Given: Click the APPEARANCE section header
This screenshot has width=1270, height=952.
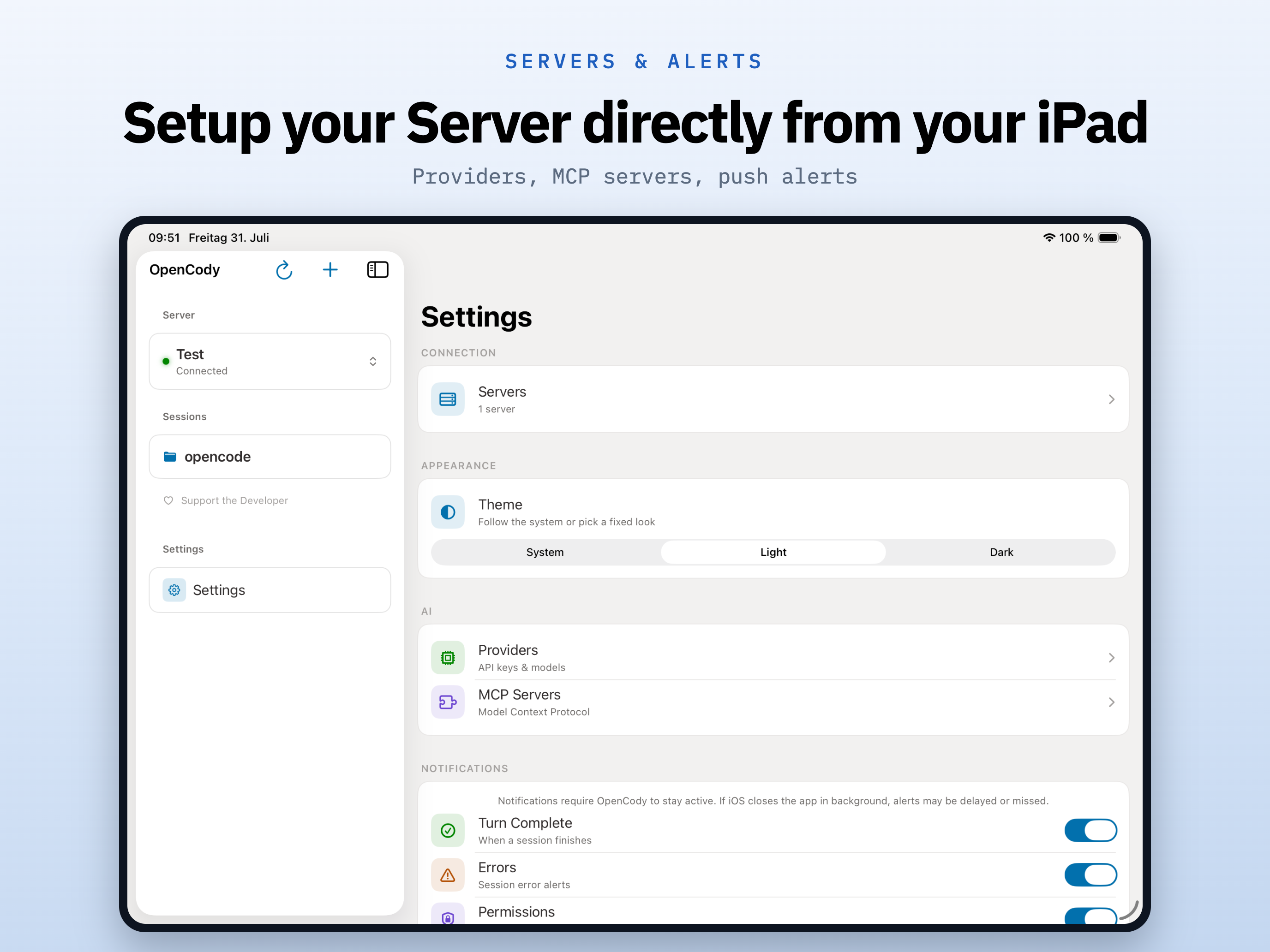Looking at the screenshot, I should (458, 465).
